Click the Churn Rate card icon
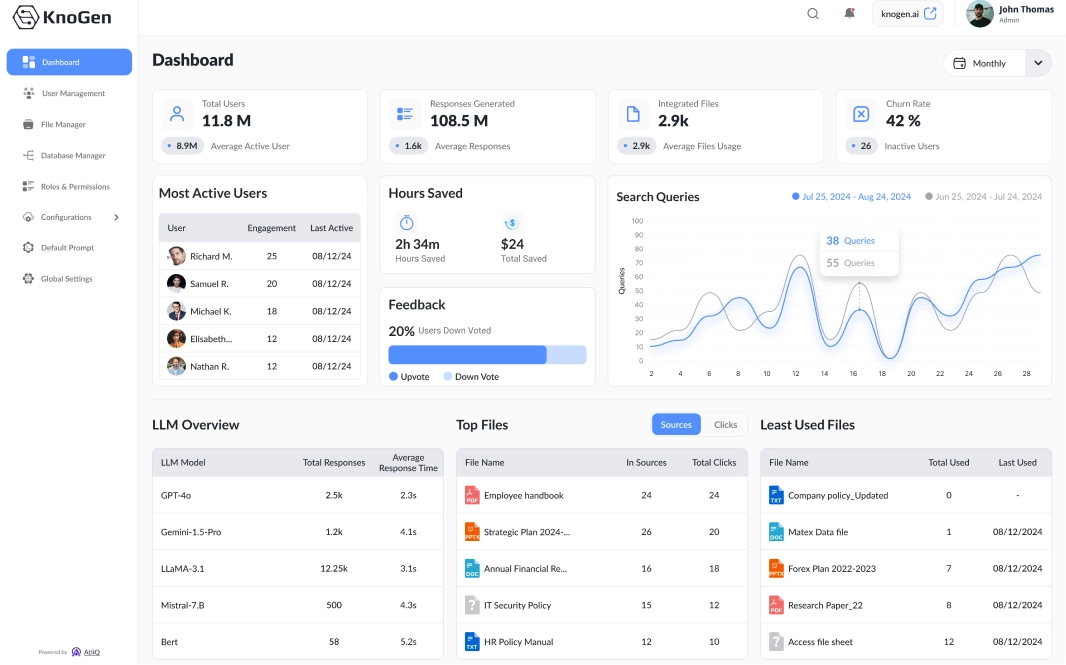Viewport: 1066px width, 665px height. [x=861, y=114]
